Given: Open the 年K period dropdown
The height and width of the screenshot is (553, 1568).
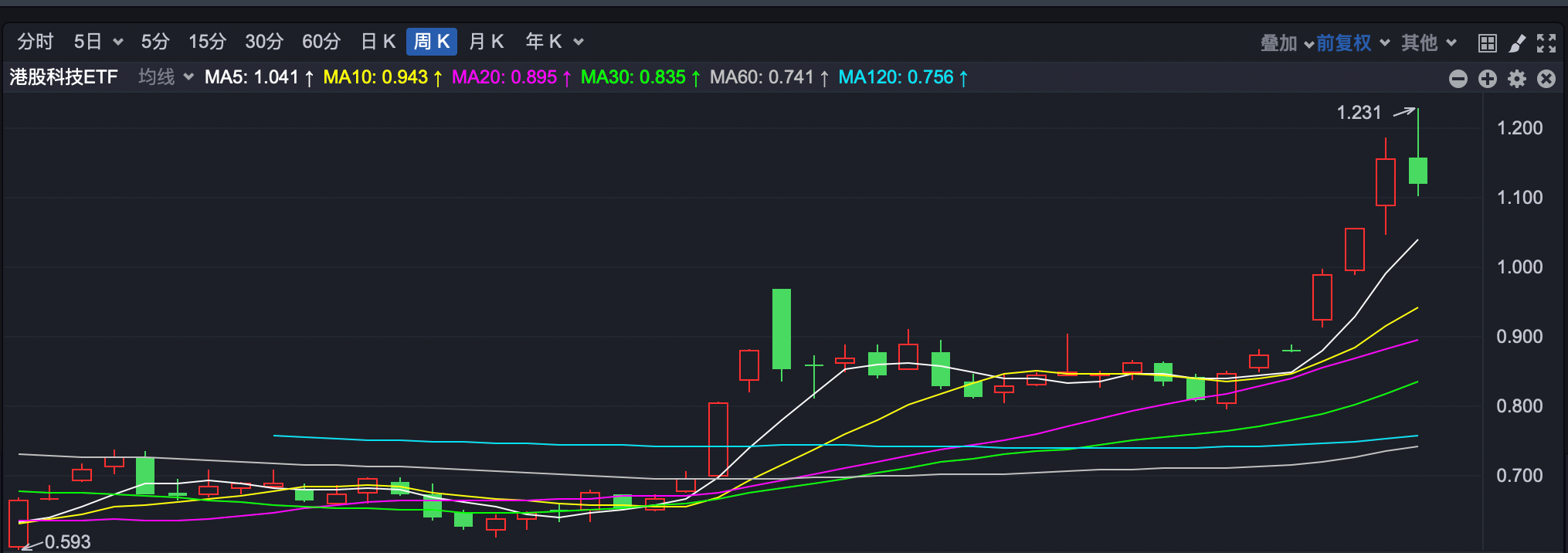Looking at the screenshot, I should 553,42.
